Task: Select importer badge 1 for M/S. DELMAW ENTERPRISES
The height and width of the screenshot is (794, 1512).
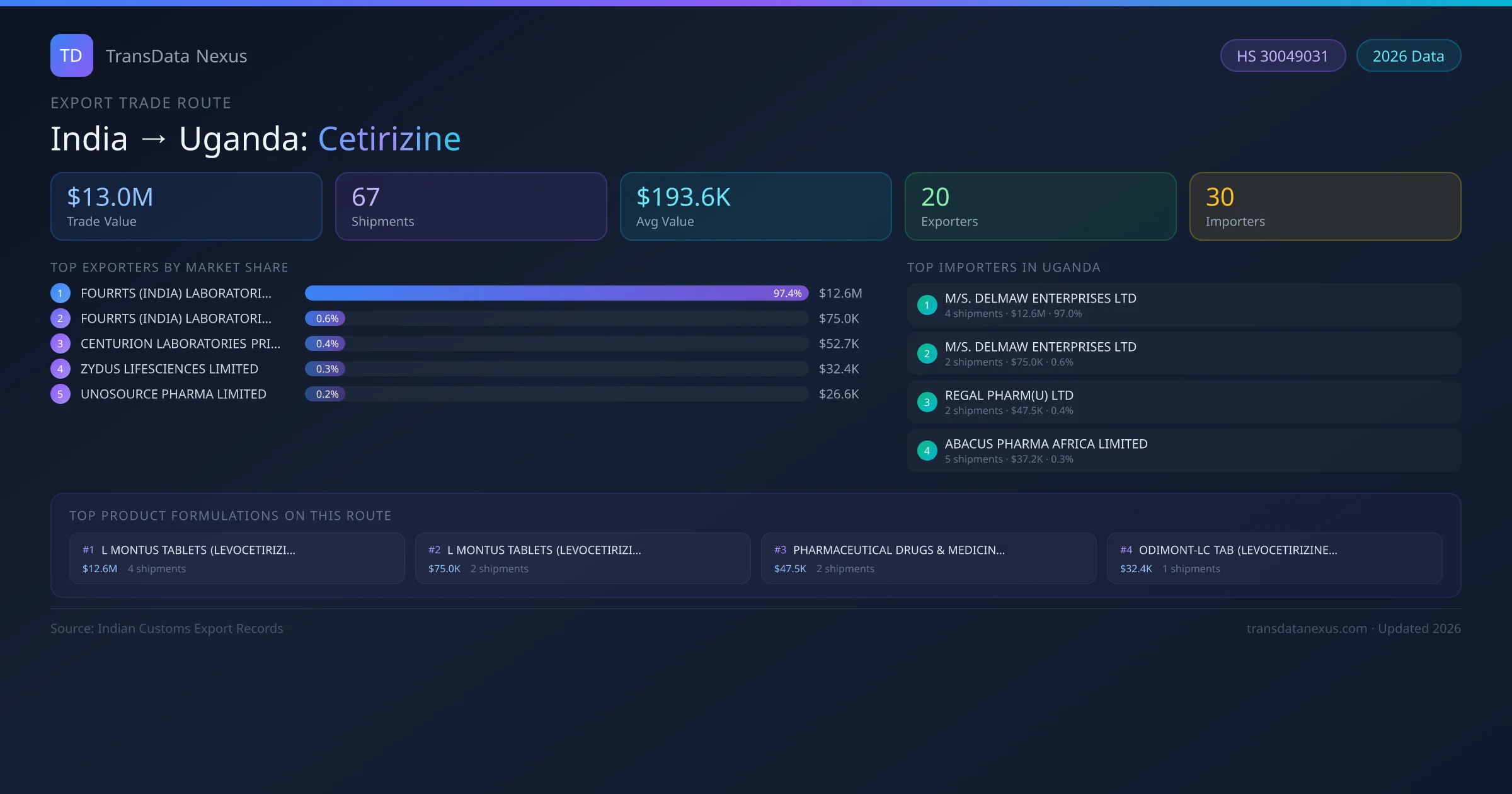Action: (927, 305)
